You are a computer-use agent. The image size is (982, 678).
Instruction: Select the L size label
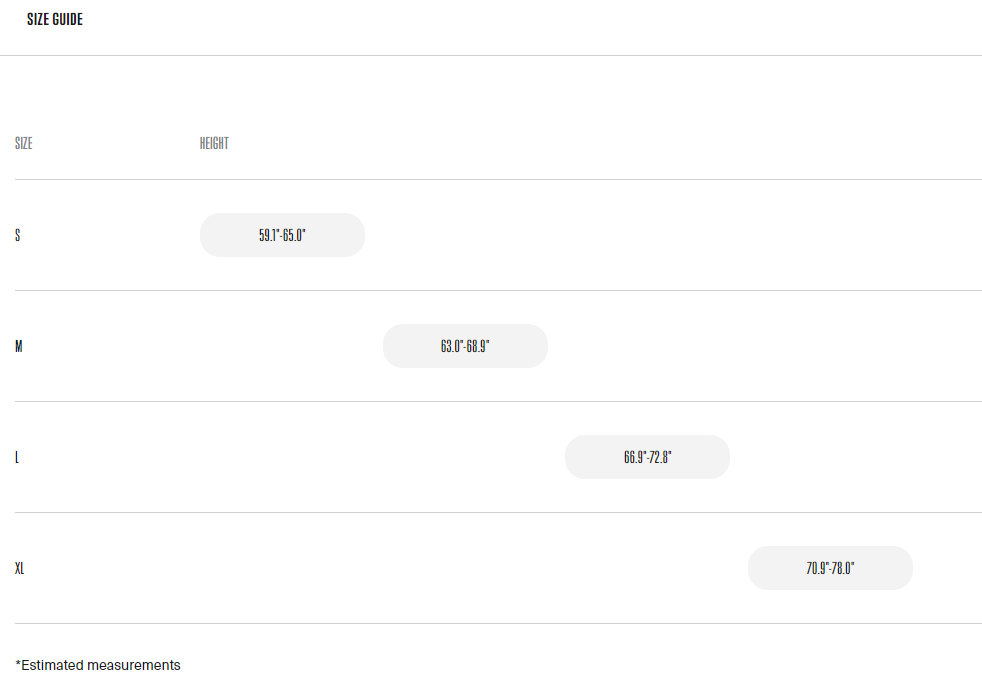click(17, 458)
